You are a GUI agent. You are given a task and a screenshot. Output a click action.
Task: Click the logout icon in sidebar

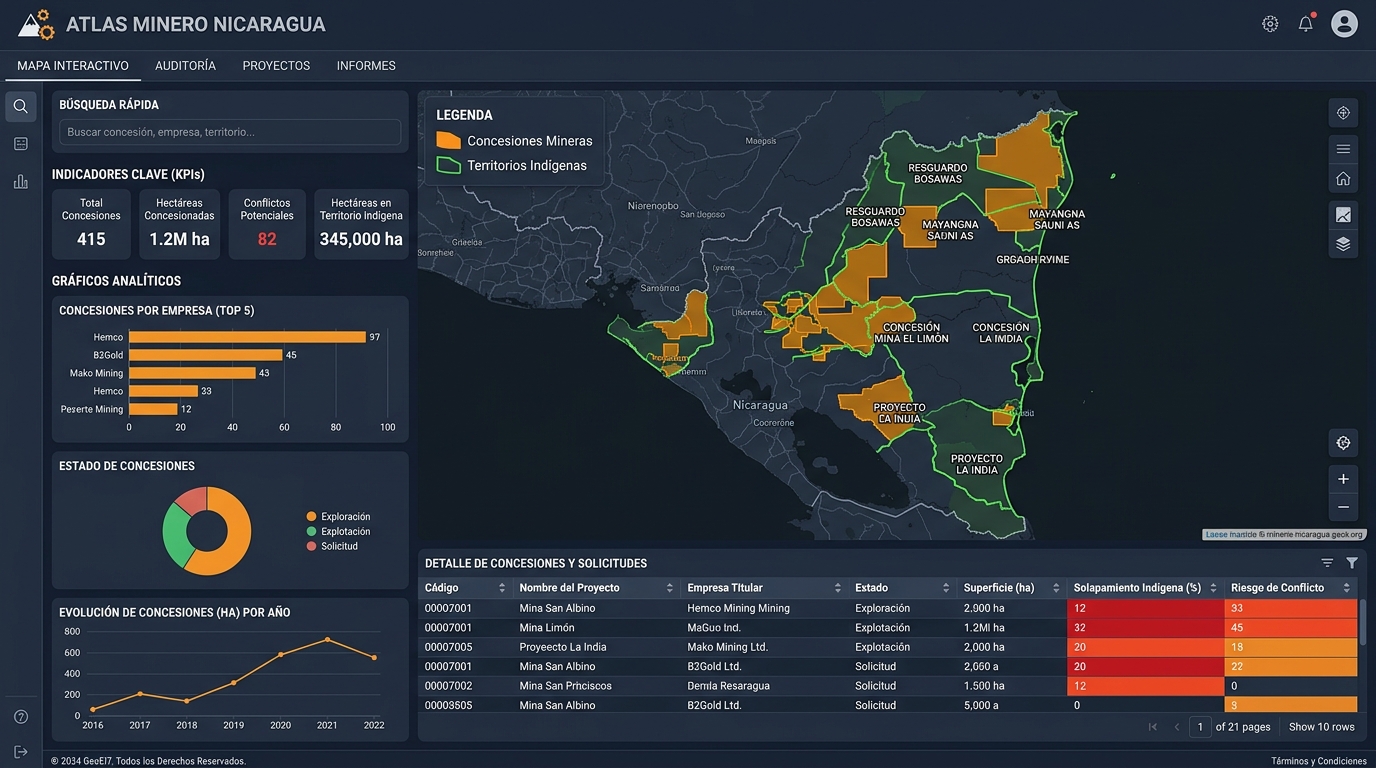coord(21,751)
